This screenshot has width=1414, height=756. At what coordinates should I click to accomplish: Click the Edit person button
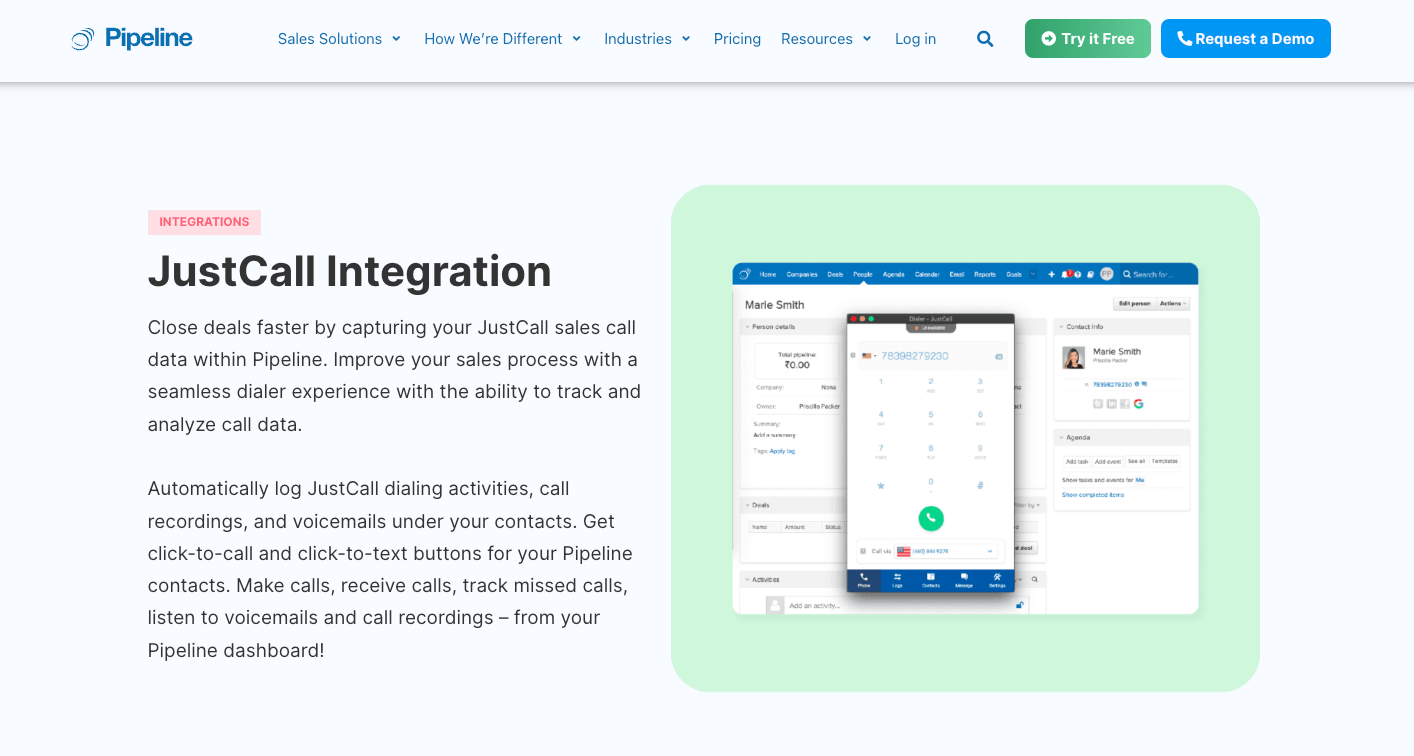[1134, 303]
